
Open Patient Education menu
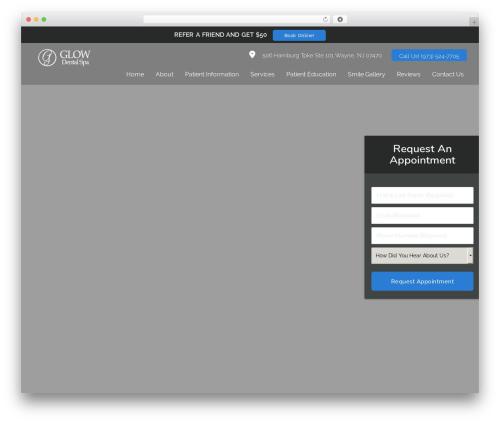[x=311, y=74]
